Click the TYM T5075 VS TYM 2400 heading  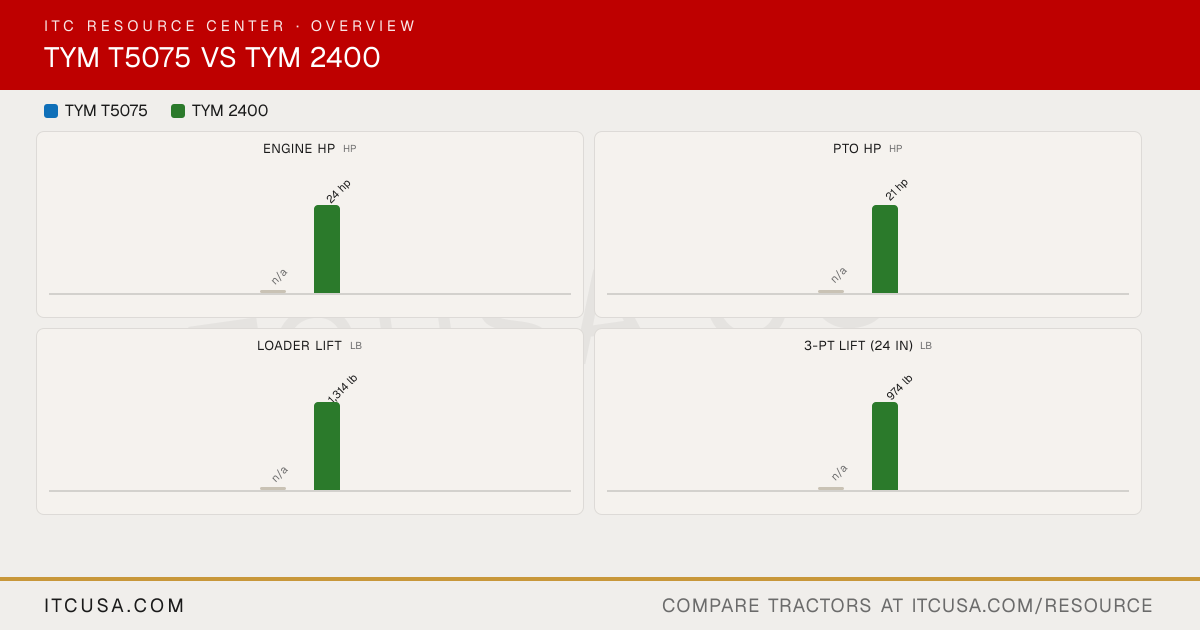pos(212,58)
